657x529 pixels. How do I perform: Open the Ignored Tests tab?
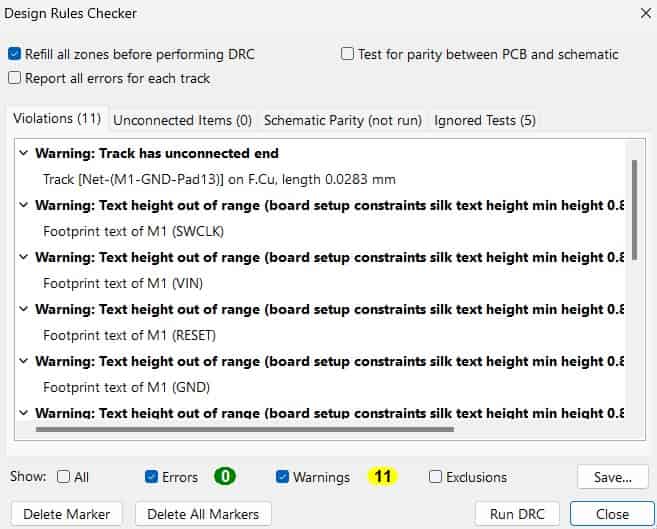pyautogui.click(x=485, y=120)
